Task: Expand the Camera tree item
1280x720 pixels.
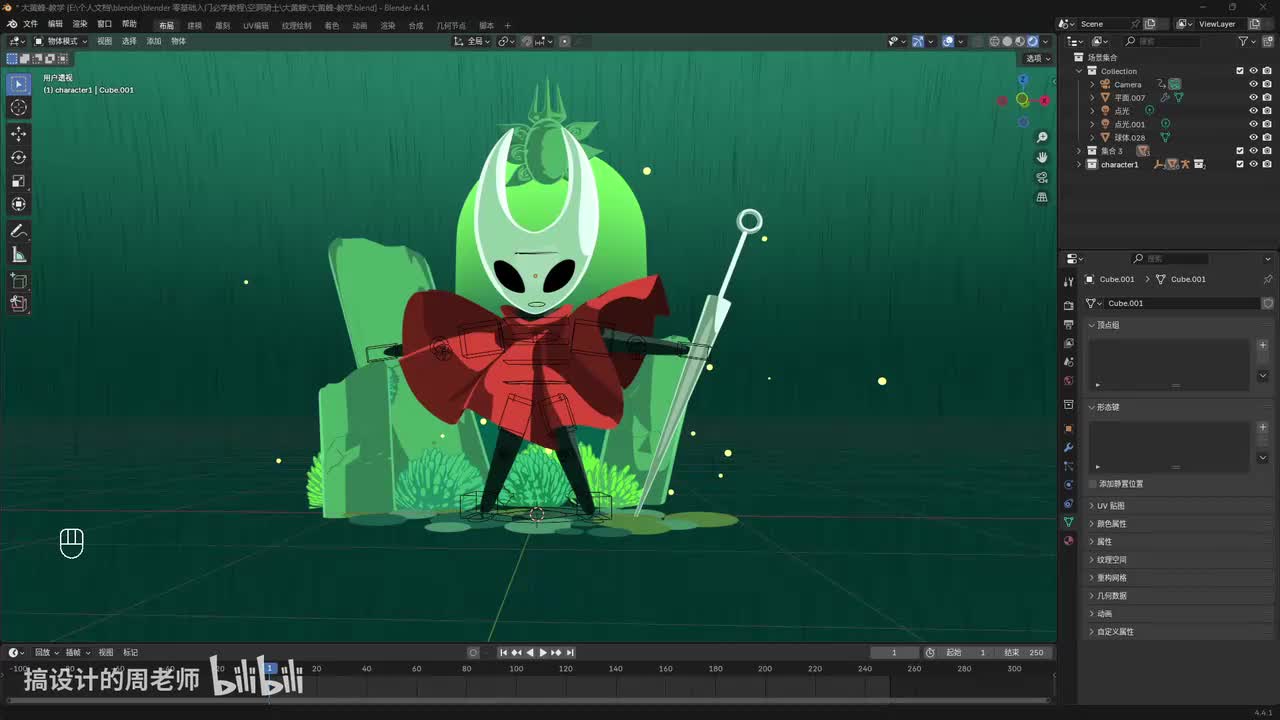Action: click(1092, 84)
